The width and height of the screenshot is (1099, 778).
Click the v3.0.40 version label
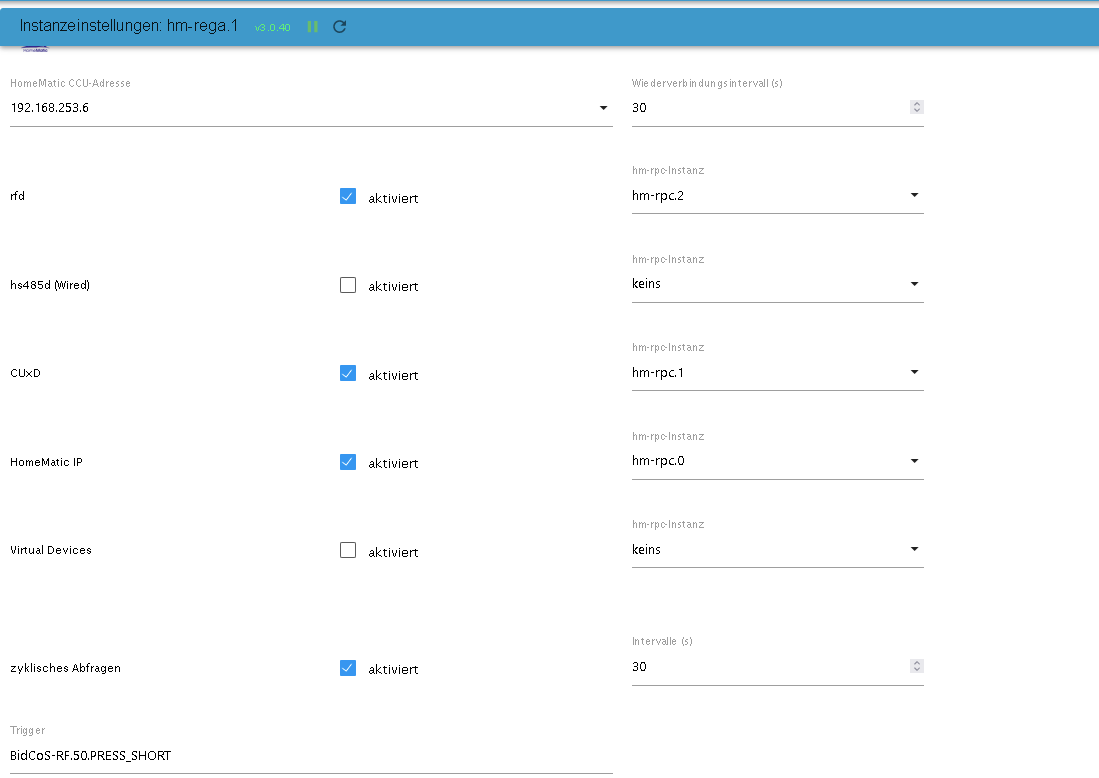pyautogui.click(x=272, y=28)
